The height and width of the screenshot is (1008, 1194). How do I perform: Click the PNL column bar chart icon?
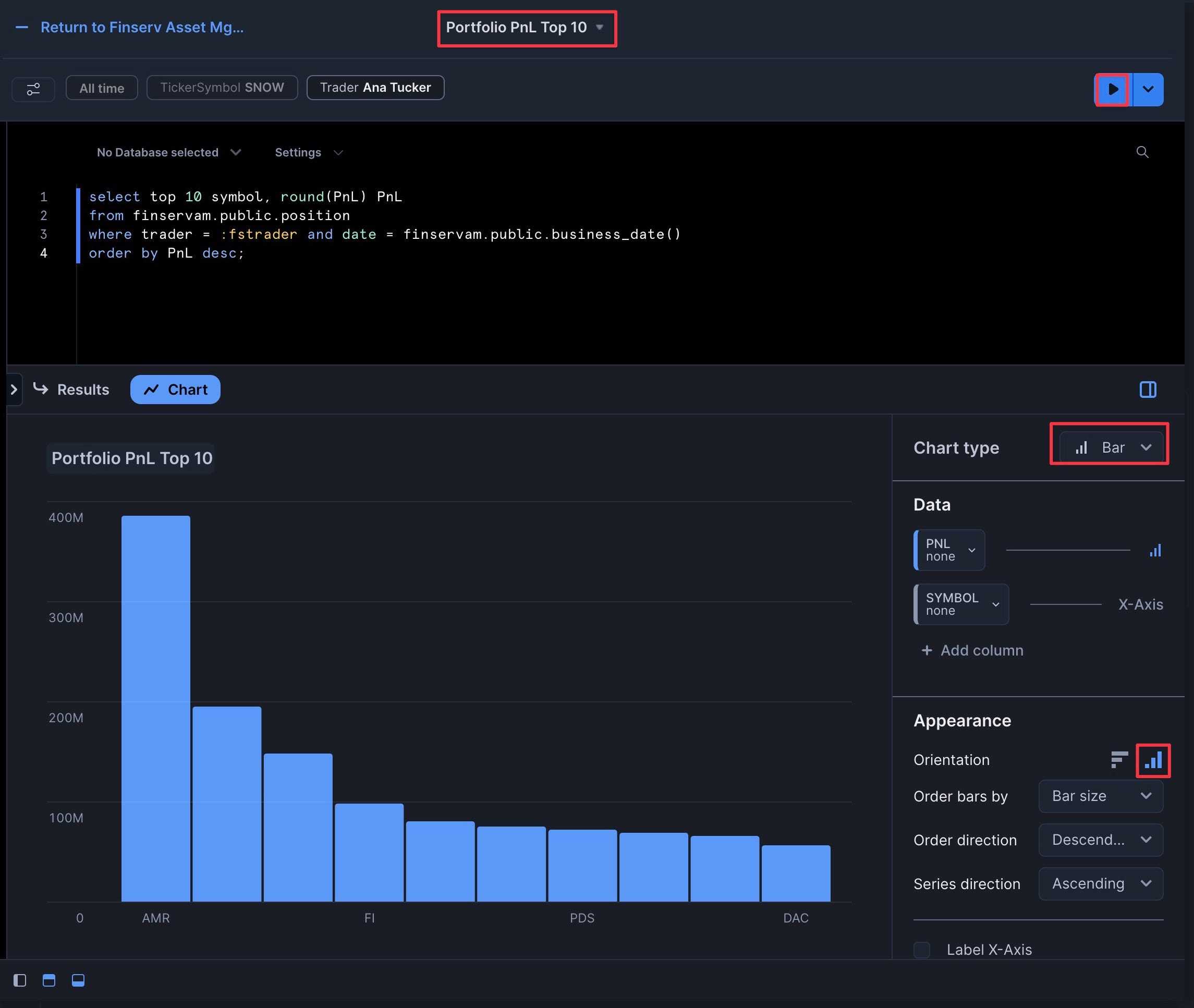(x=1154, y=550)
